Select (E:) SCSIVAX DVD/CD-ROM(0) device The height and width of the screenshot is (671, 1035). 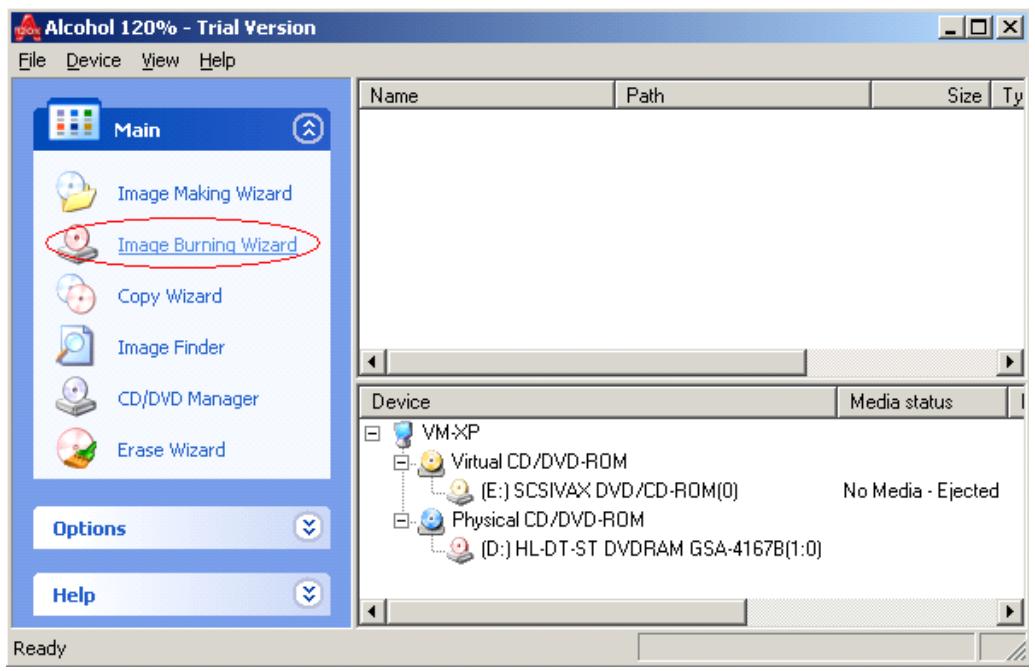click(x=609, y=491)
